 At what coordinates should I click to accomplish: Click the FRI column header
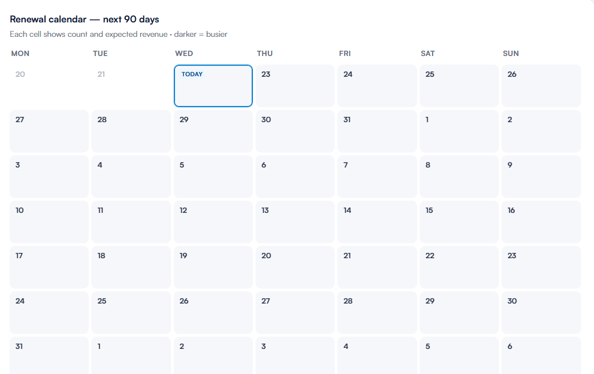[x=345, y=53]
